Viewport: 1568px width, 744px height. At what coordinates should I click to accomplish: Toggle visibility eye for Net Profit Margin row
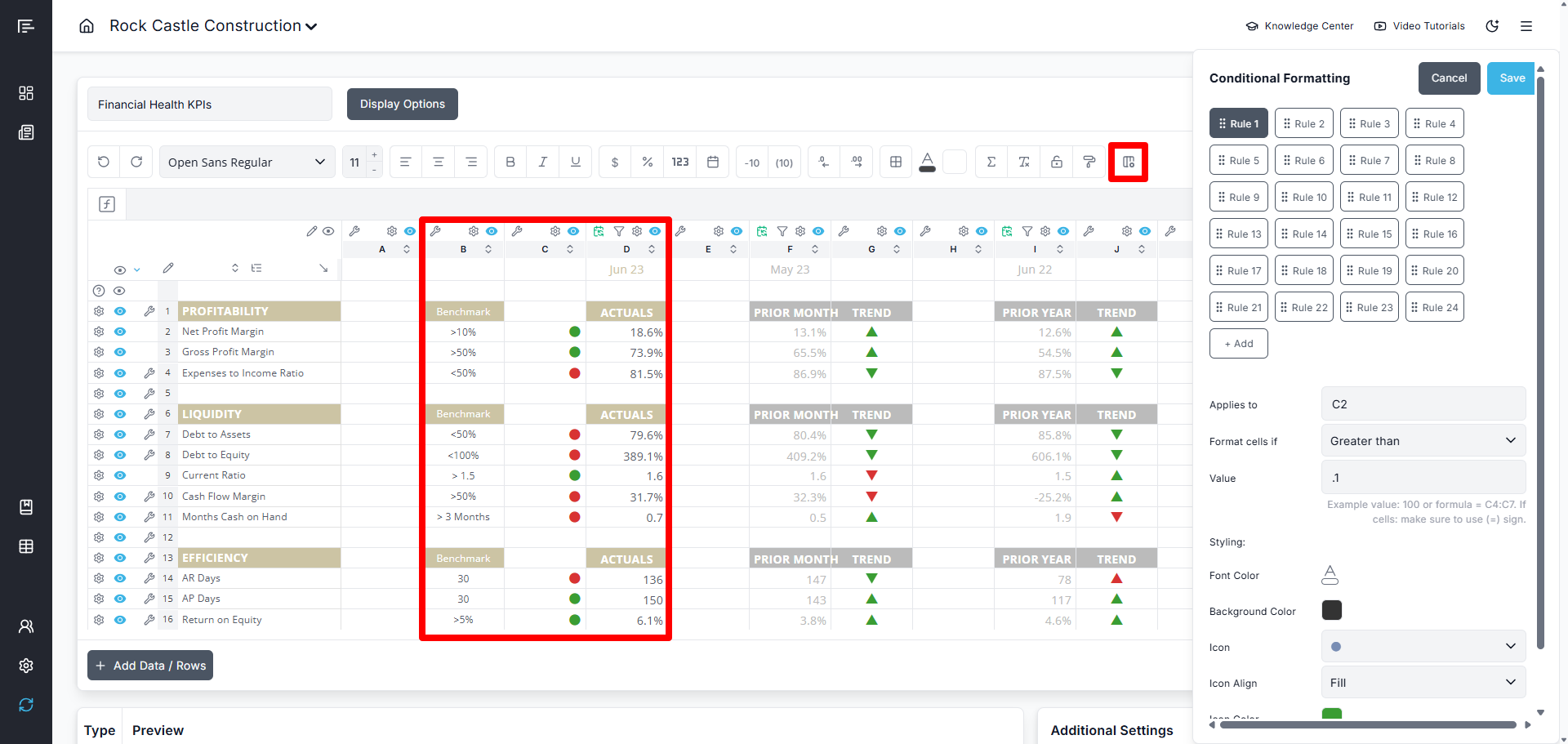coord(120,332)
